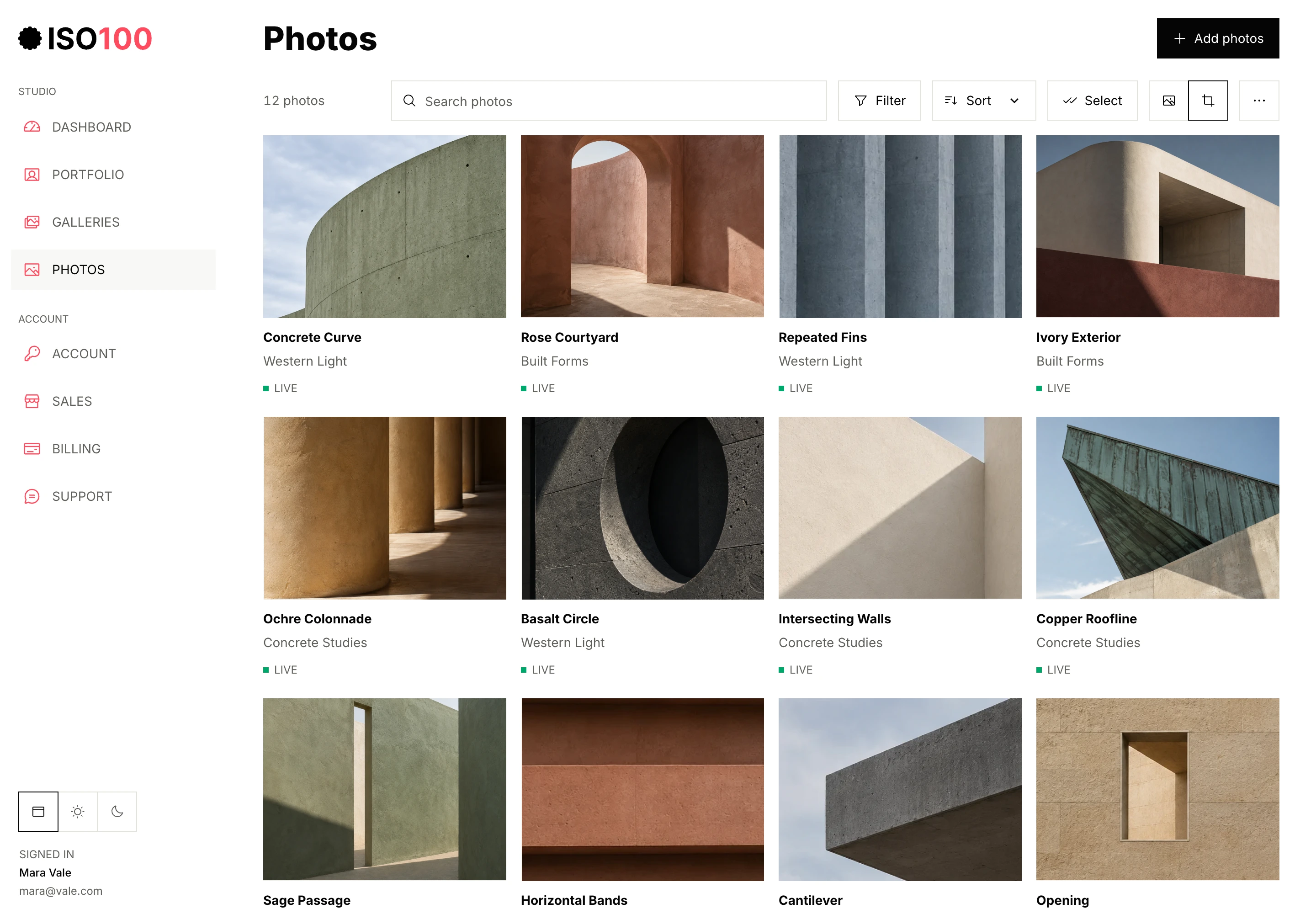Open the Dashboard sidebar item

point(113,127)
